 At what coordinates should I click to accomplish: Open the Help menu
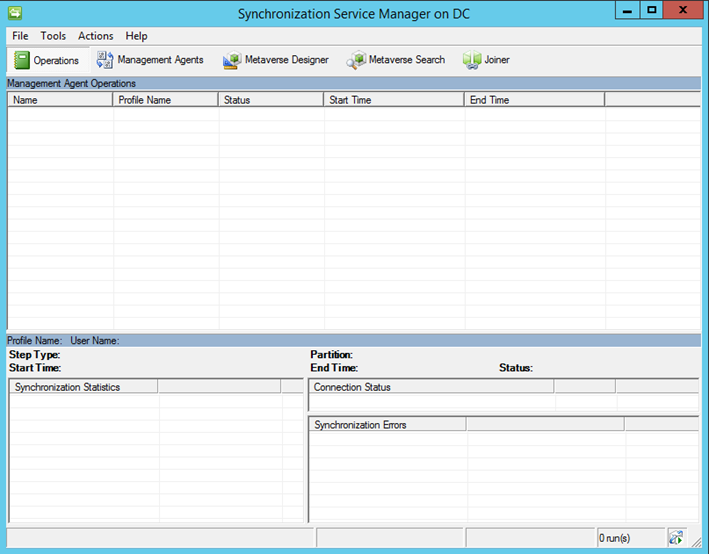click(136, 36)
